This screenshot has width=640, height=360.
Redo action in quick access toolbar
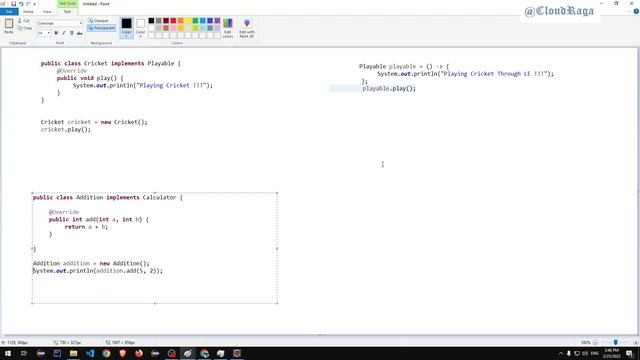pyautogui.click(x=28, y=4)
